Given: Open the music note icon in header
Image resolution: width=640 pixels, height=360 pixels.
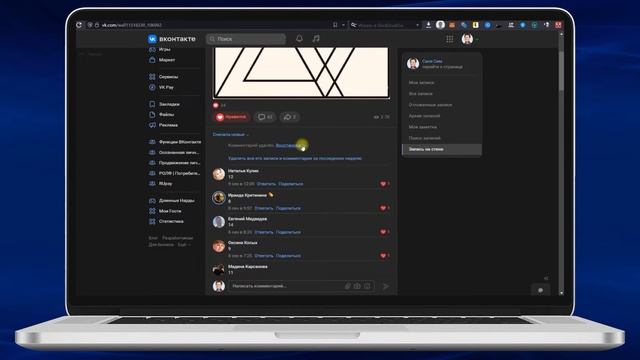Looking at the screenshot, I should click(x=316, y=38).
